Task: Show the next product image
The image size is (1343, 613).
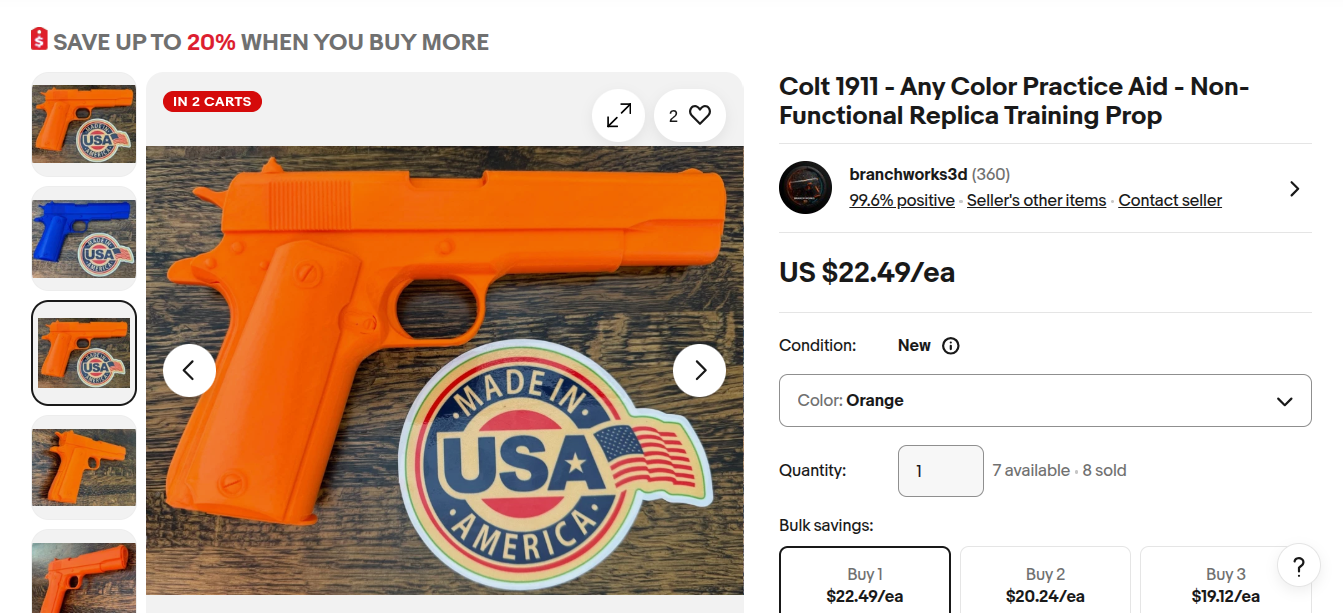Action: pyautogui.click(x=699, y=370)
